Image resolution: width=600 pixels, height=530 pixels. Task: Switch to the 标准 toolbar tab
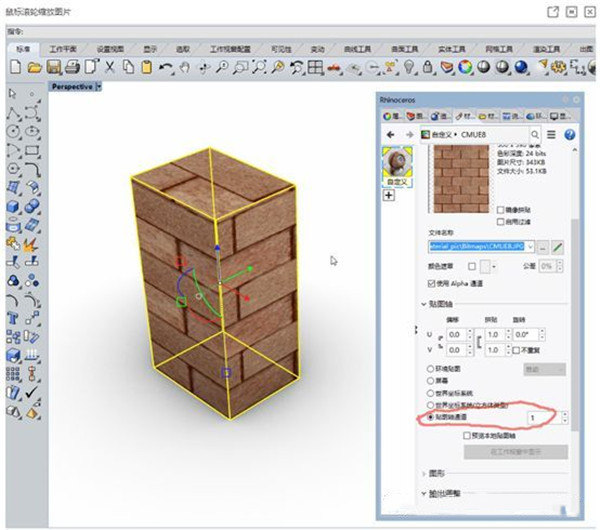click(23, 49)
